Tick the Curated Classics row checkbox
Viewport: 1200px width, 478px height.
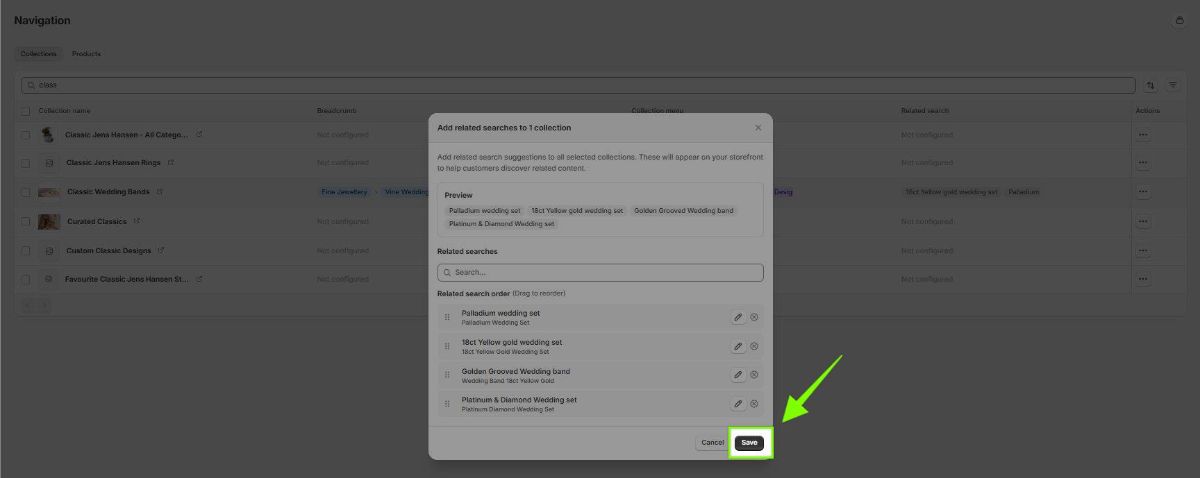pos(26,221)
